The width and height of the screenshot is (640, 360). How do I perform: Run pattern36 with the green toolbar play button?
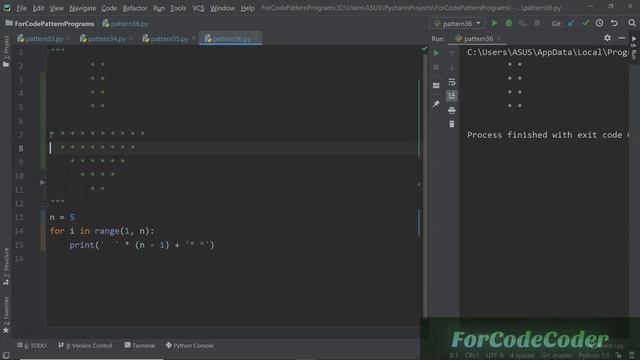494,23
